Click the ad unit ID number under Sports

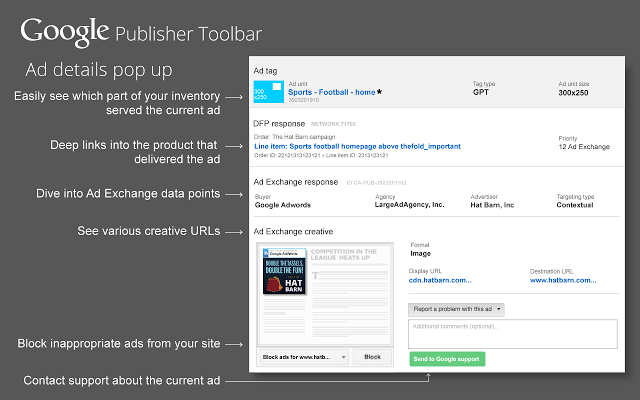pyautogui.click(x=304, y=100)
